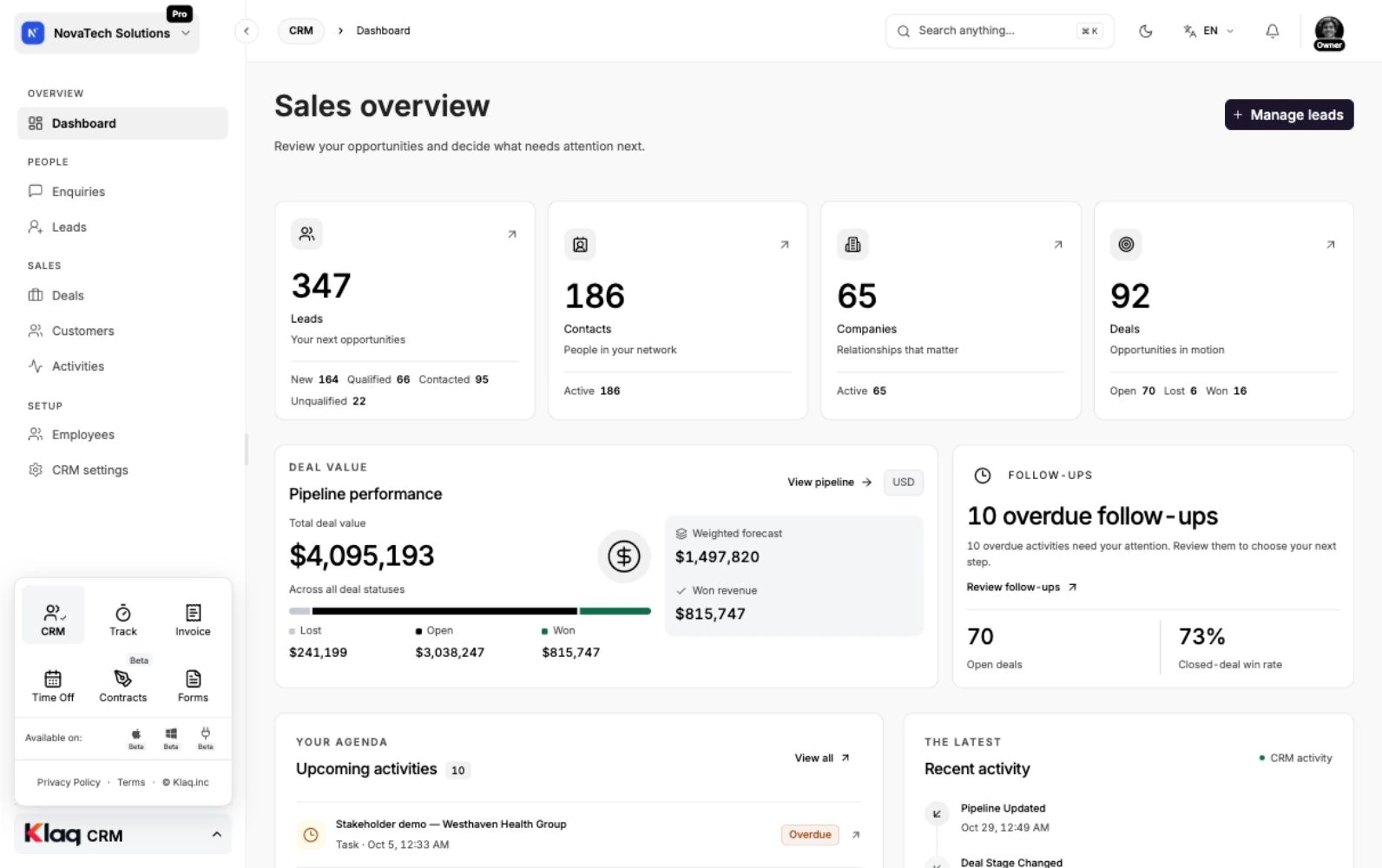The height and width of the screenshot is (868, 1382).
Task: Click the Overdue badge on Stakeholder demo
Action: [x=810, y=835]
